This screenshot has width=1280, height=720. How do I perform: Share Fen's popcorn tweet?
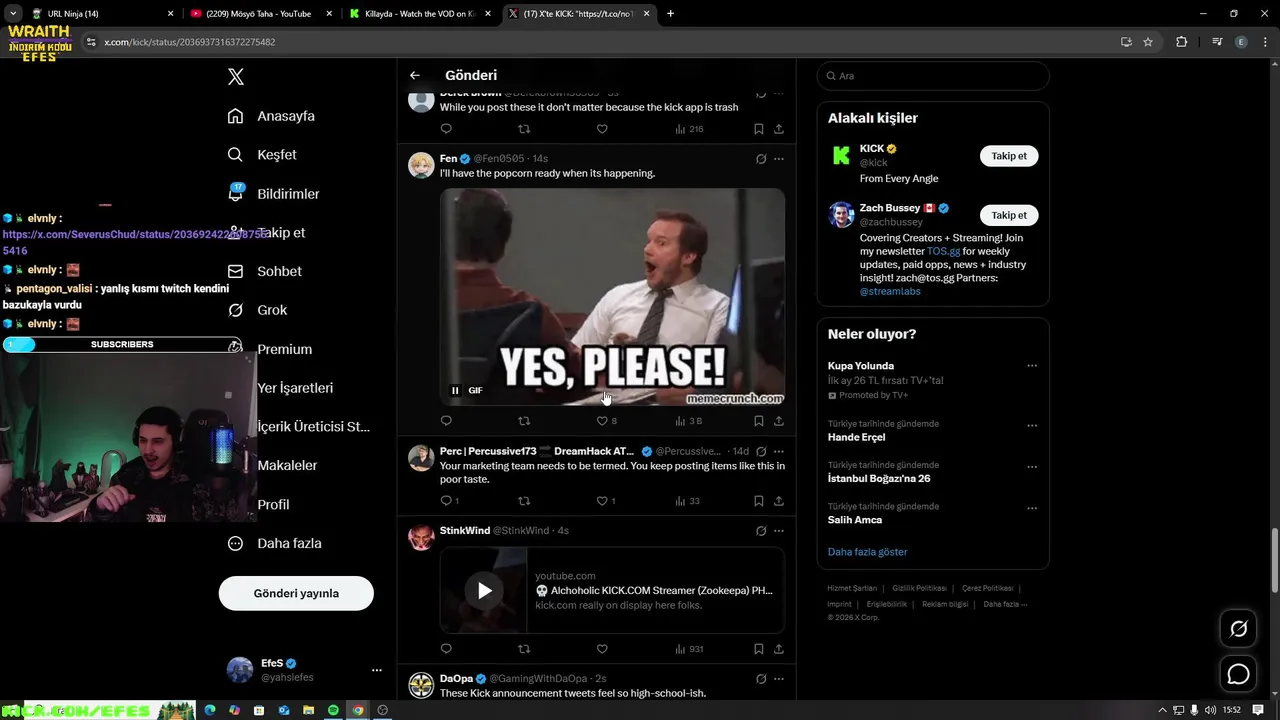[779, 421]
